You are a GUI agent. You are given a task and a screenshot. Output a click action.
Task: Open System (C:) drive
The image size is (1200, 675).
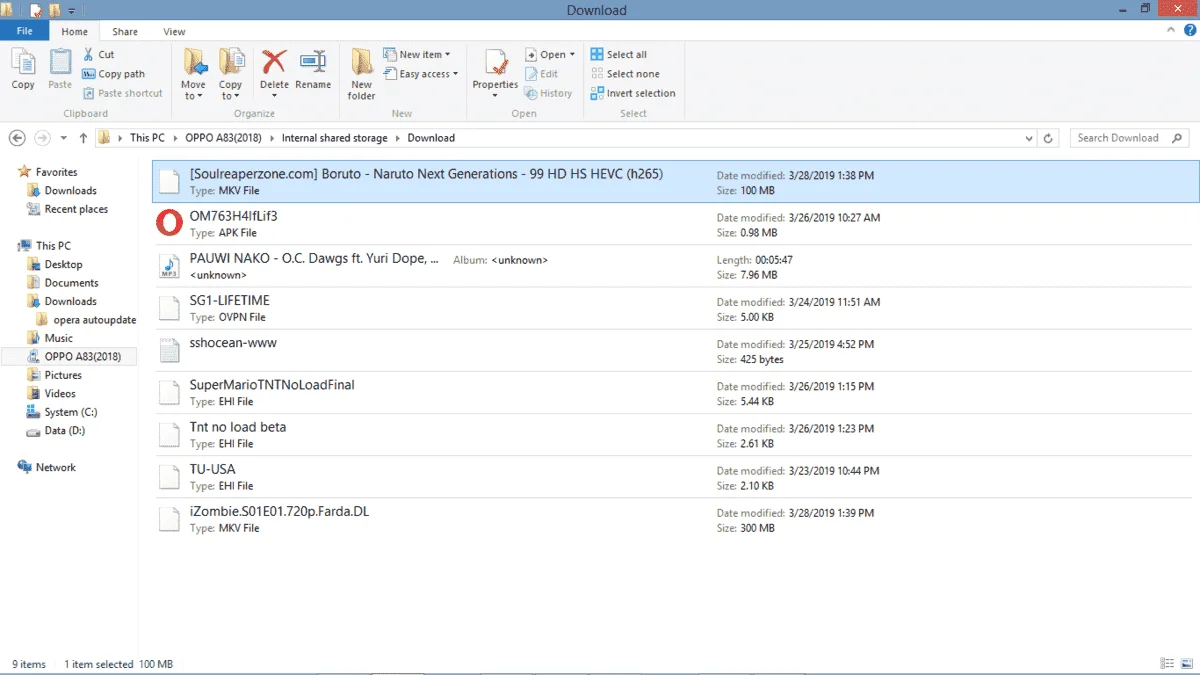(70, 412)
